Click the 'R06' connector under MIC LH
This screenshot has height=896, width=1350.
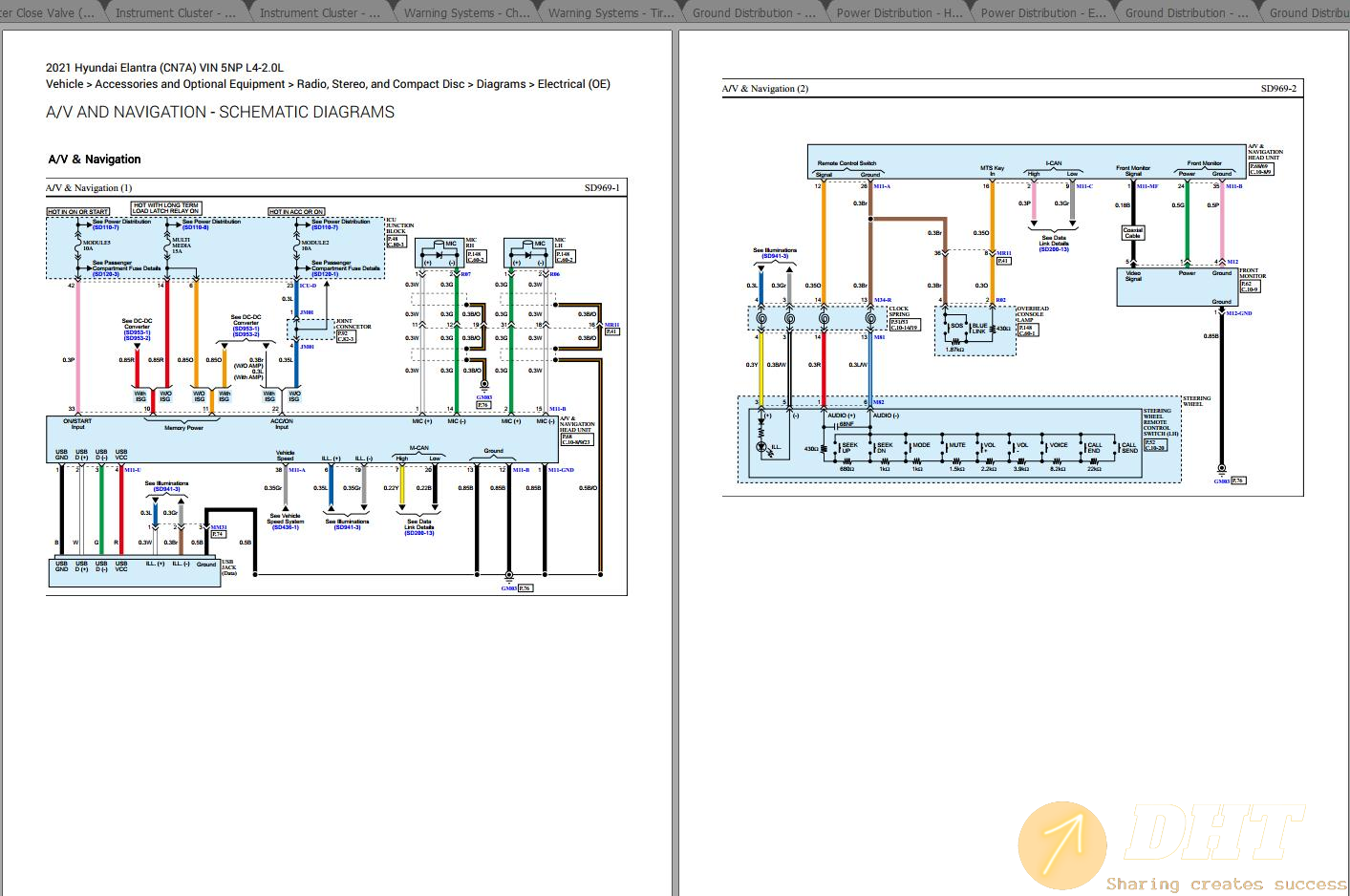555,274
